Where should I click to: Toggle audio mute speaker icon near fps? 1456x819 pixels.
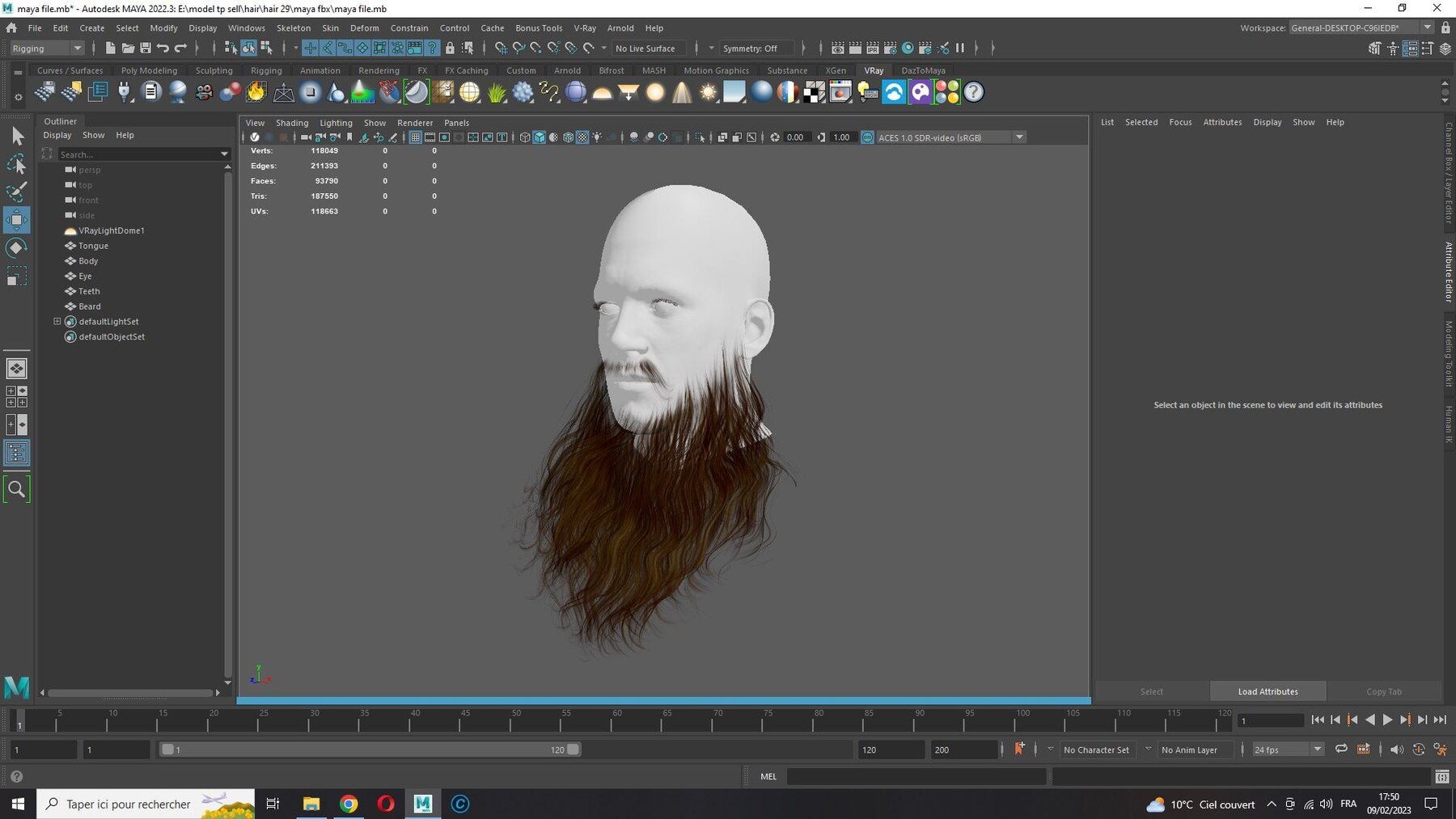coord(1397,749)
